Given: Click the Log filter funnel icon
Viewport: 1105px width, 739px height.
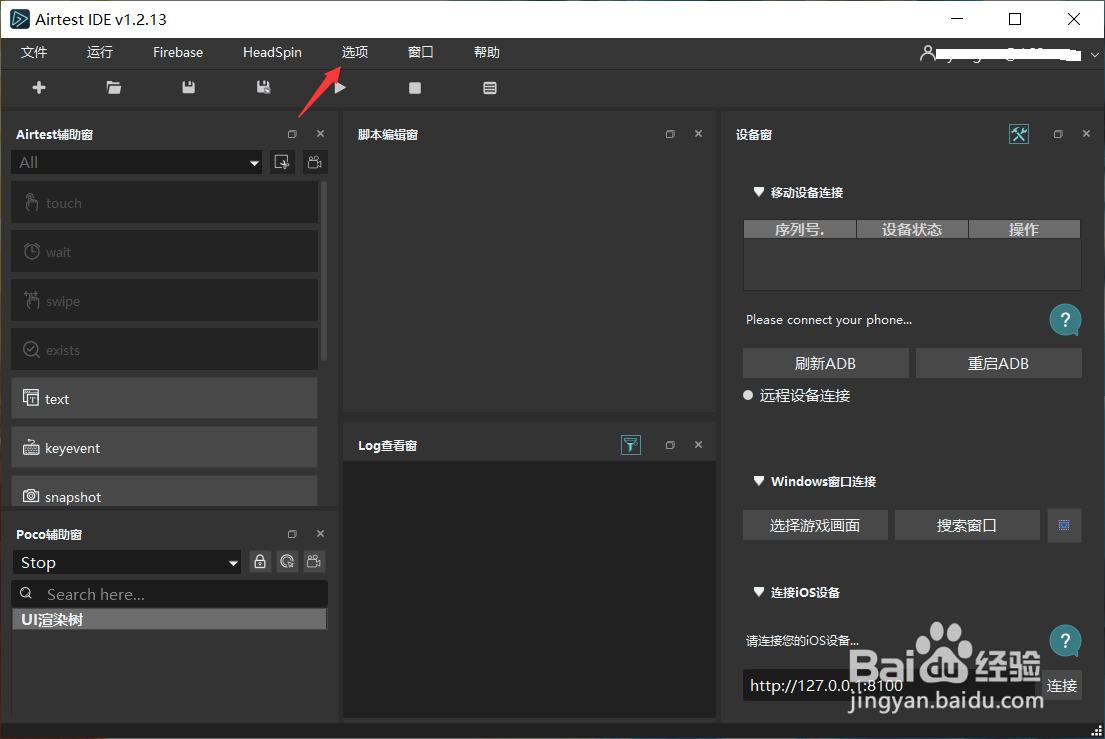Looking at the screenshot, I should pos(631,445).
